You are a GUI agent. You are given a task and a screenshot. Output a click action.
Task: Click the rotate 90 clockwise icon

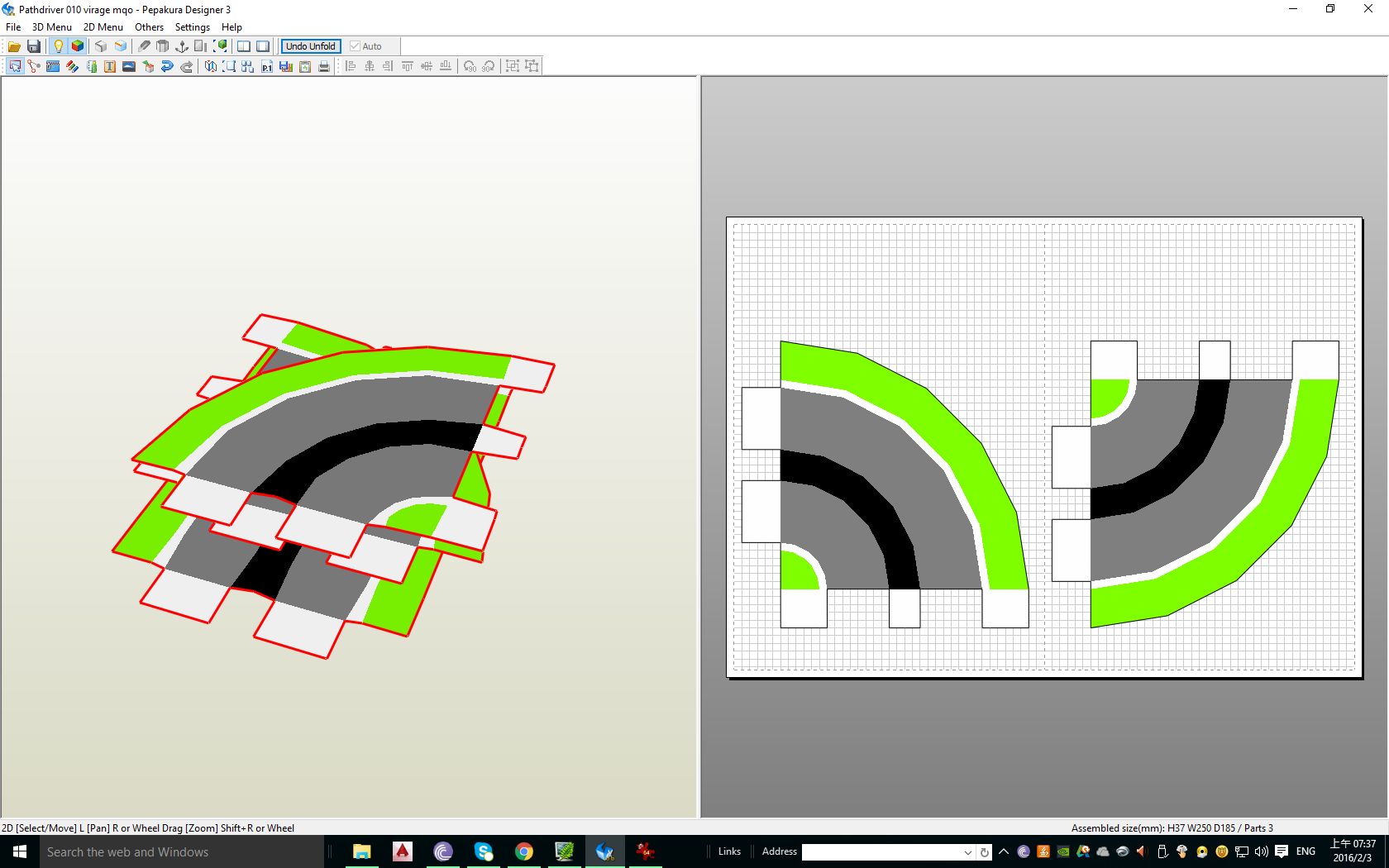click(489, 66)
